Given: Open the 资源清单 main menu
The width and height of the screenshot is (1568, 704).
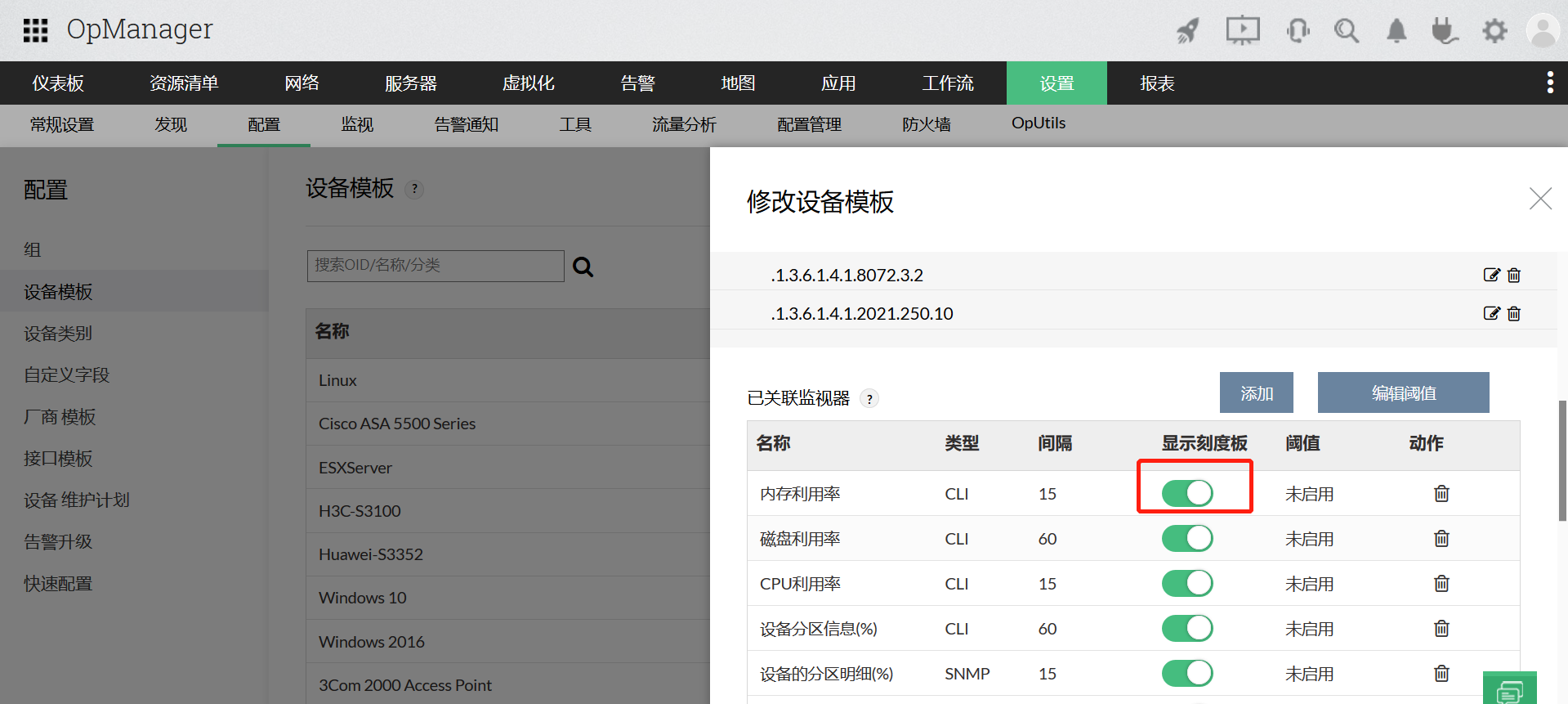Looking at the screenshot, I should 184,83.
